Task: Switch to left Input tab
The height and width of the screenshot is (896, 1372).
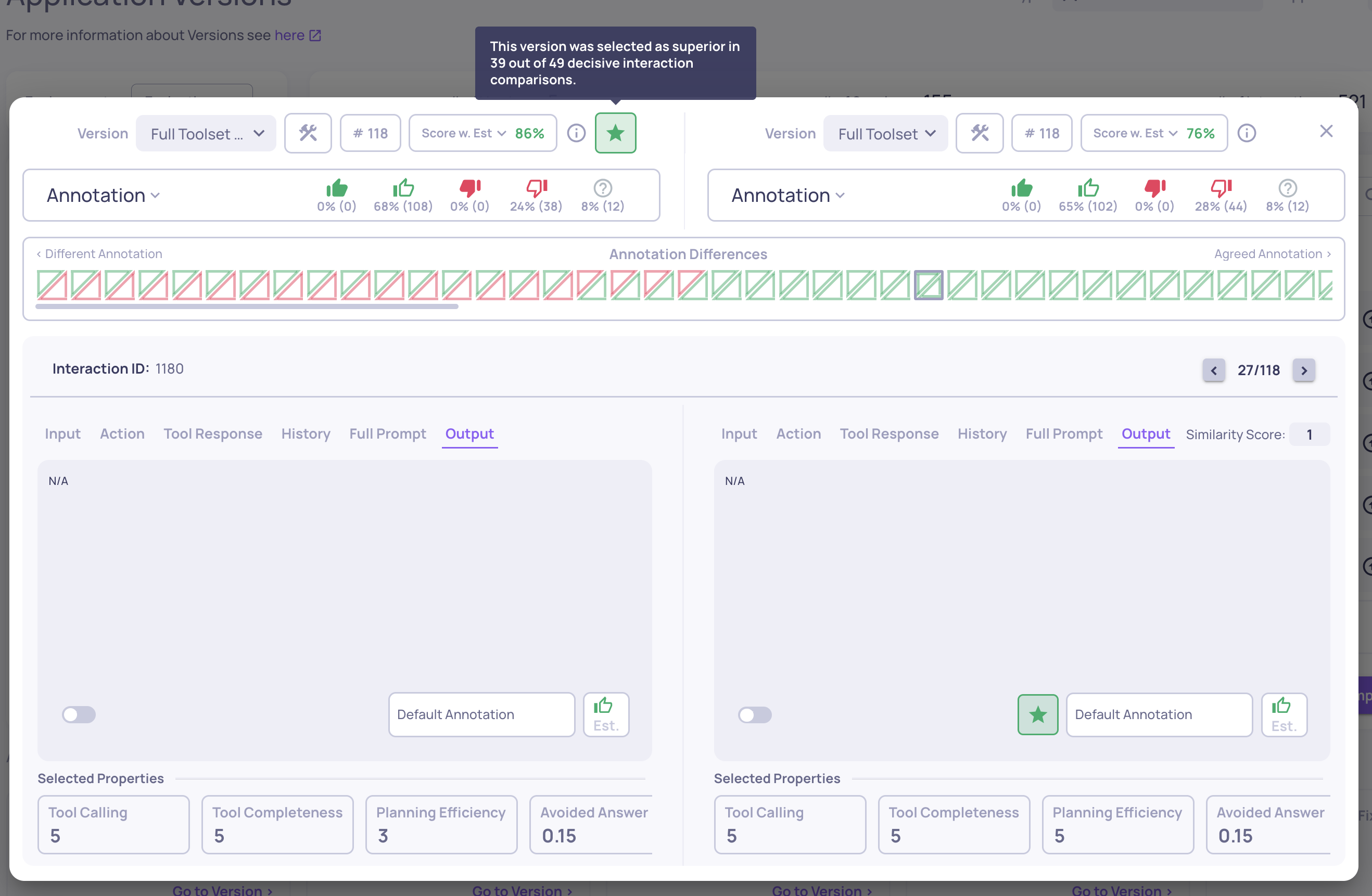Action: click(x=62, y=434)
